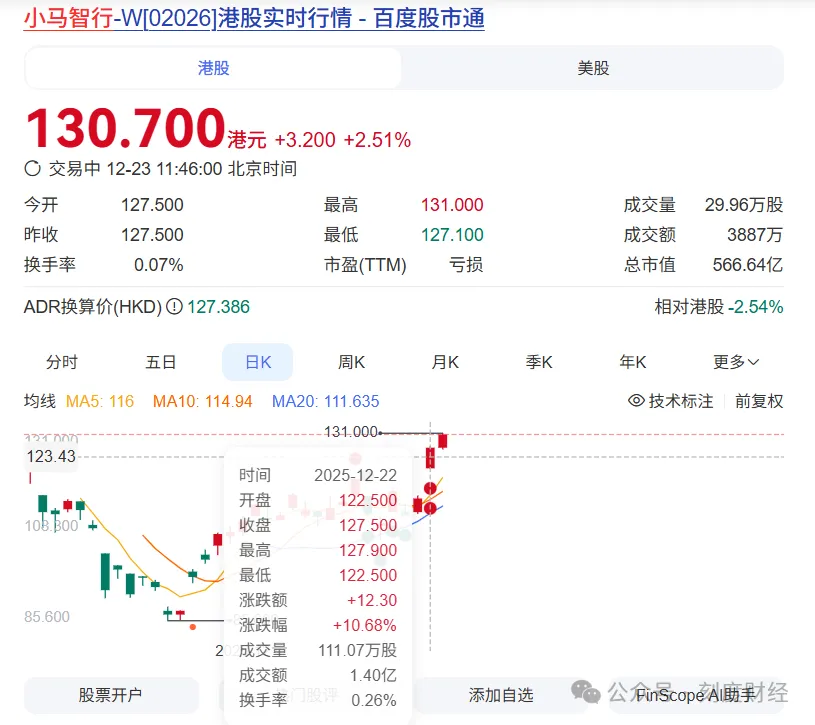Viewport: 815px width, 725px height.
Task: Select the 分时 chart tab
Action: 62,362
